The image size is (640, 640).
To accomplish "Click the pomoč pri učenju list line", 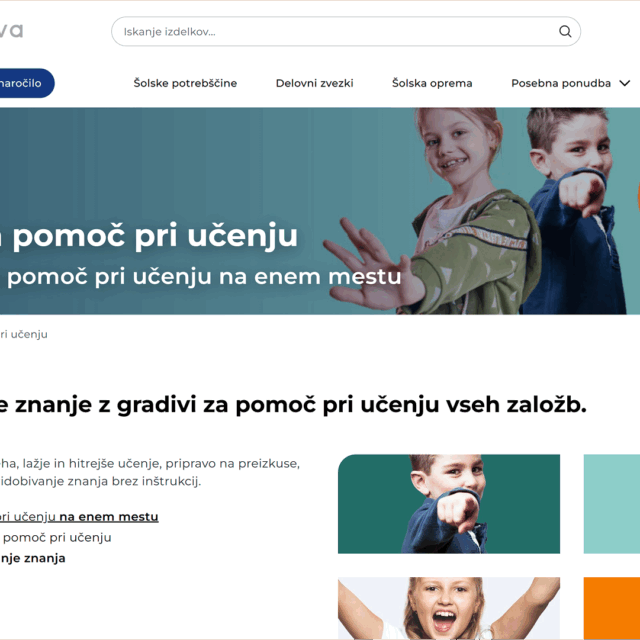I will 57,537.
